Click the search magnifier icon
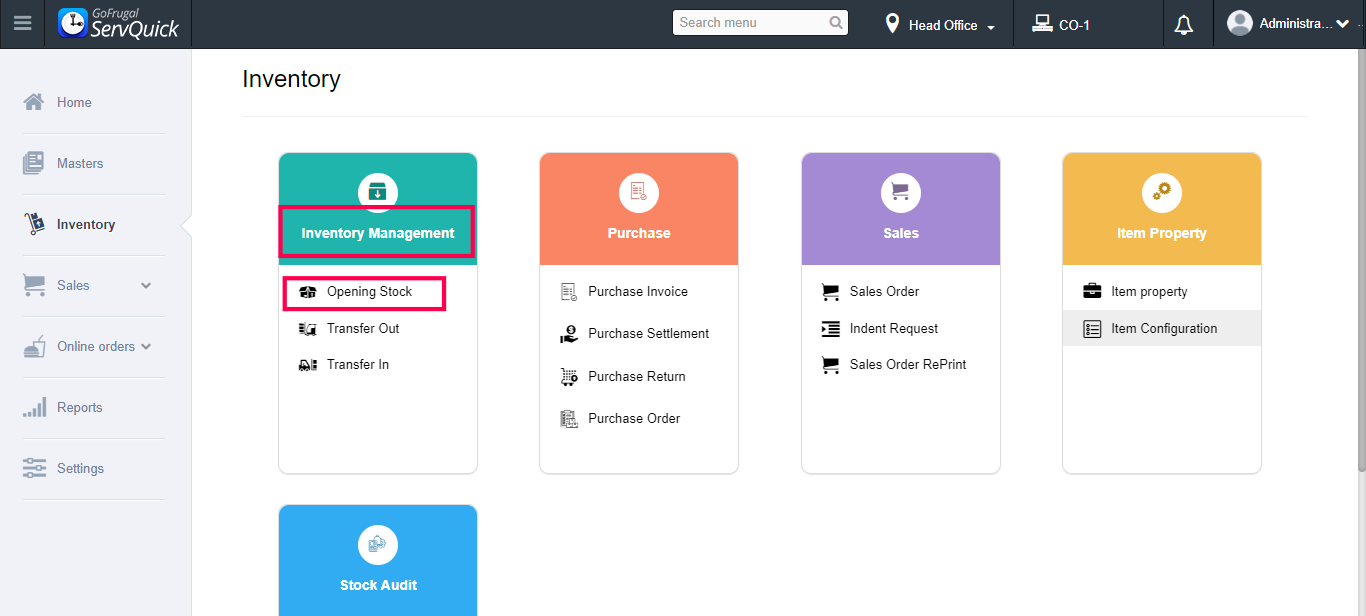 (836, 23)
